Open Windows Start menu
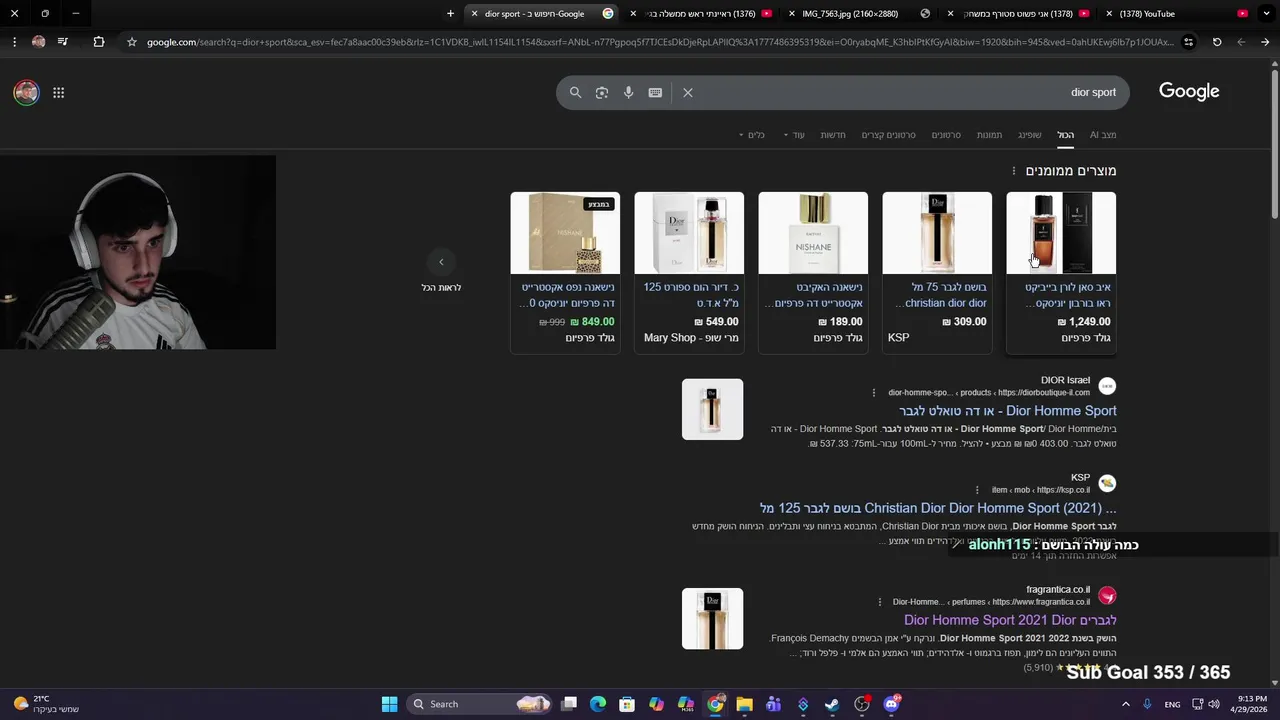Viewport: 1280px width, 720px height. coord(389,704)
